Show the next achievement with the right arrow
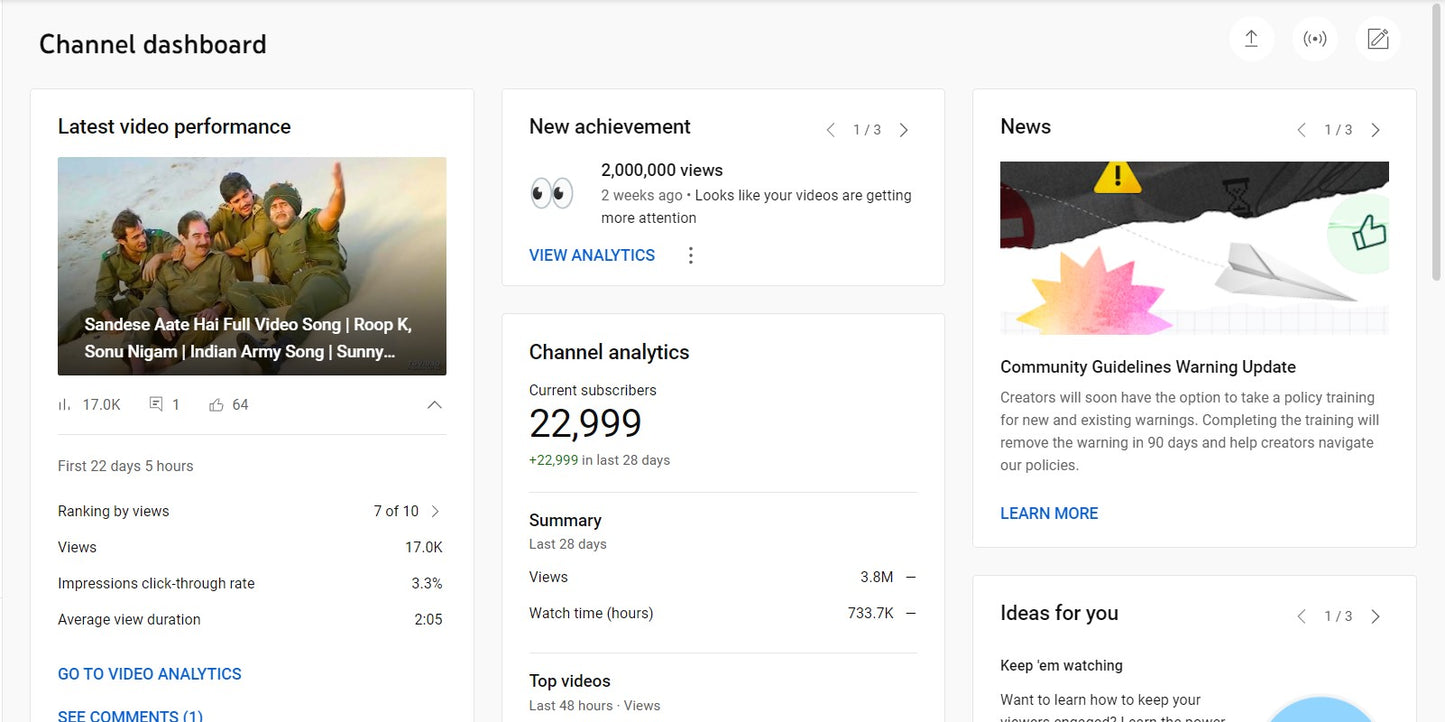Viewport: 1445px width, 722px height. click(x=903, y=129)
